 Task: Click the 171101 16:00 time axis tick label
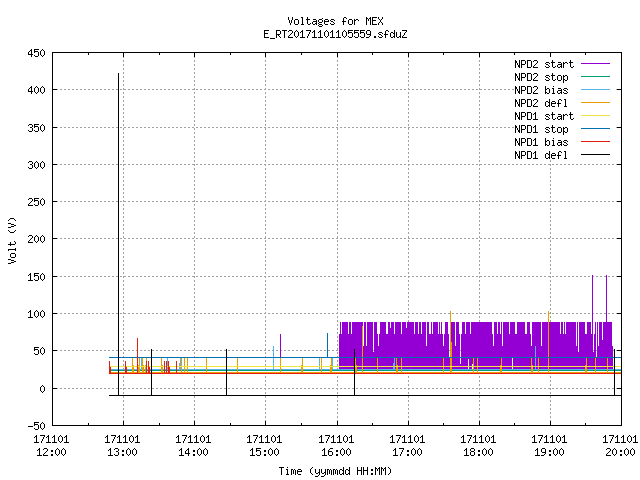[336, 446]
